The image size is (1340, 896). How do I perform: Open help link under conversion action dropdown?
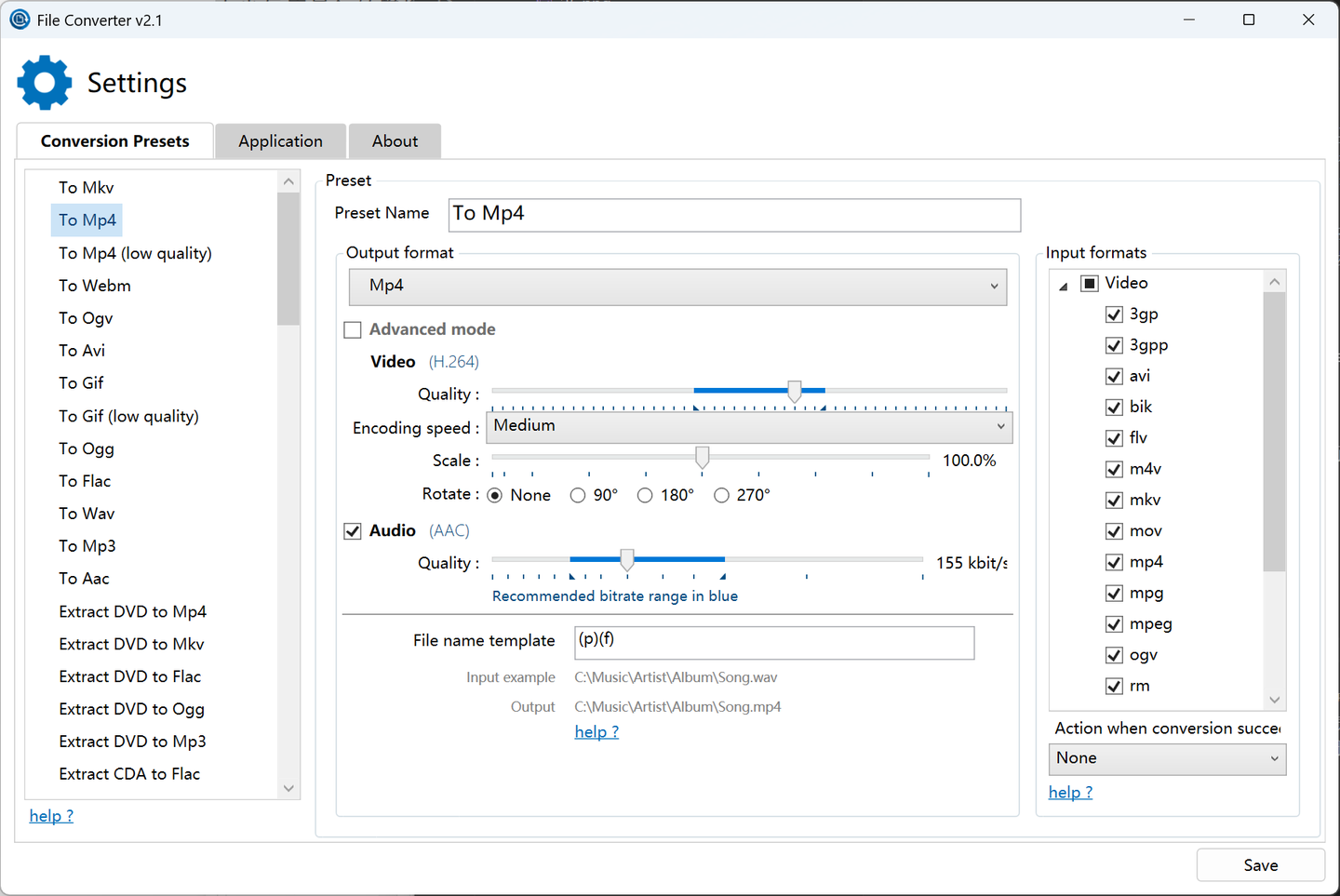[x=1070, y=793]
